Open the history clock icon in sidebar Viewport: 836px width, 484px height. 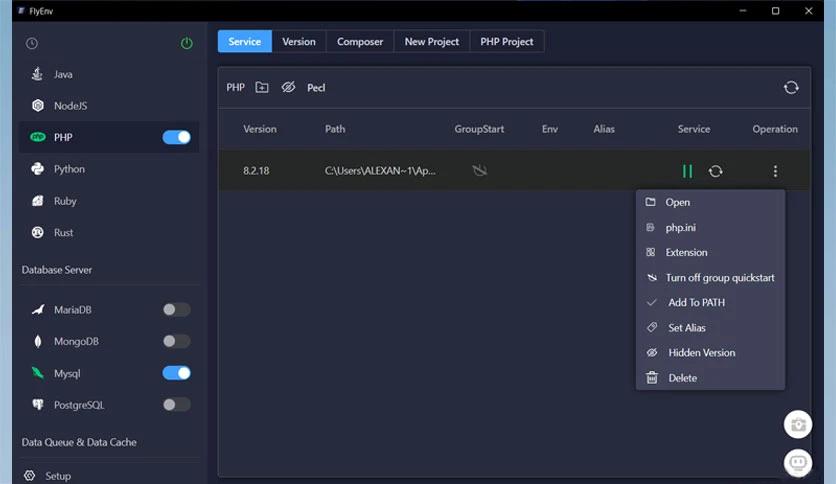(x=31, y=43)
